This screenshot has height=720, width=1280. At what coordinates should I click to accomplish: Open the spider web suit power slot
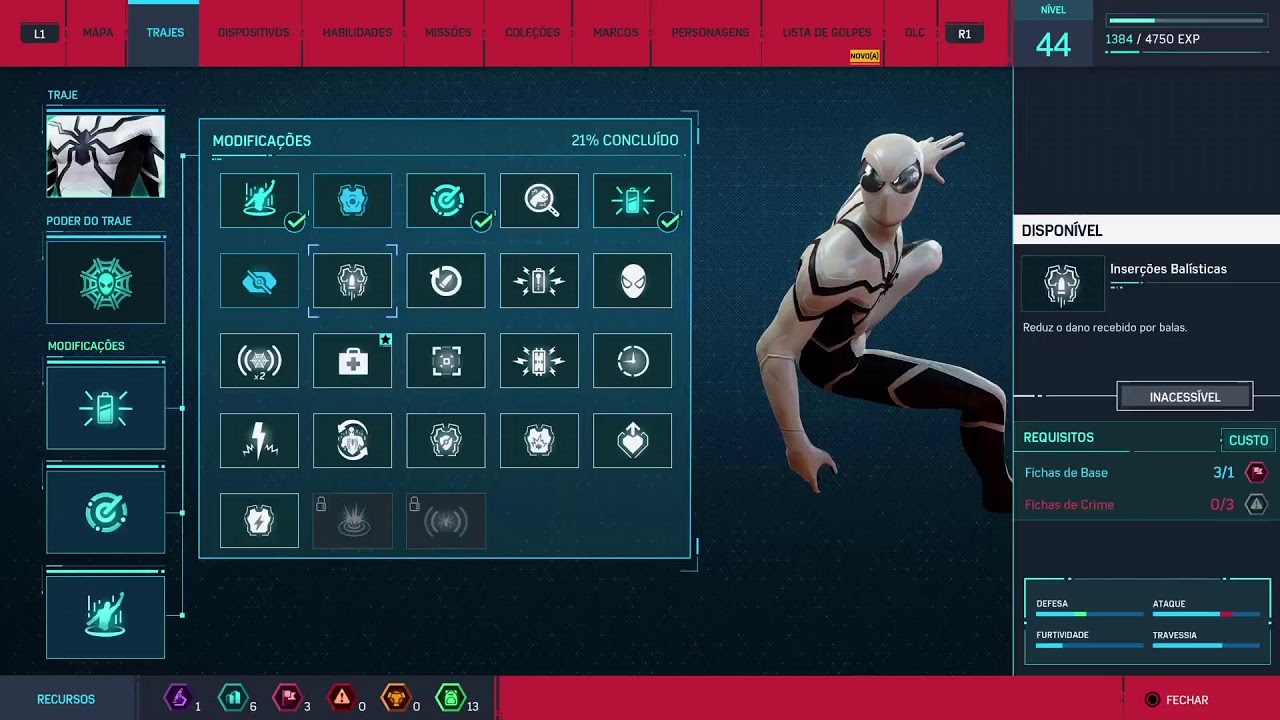(x=105, y=283)
